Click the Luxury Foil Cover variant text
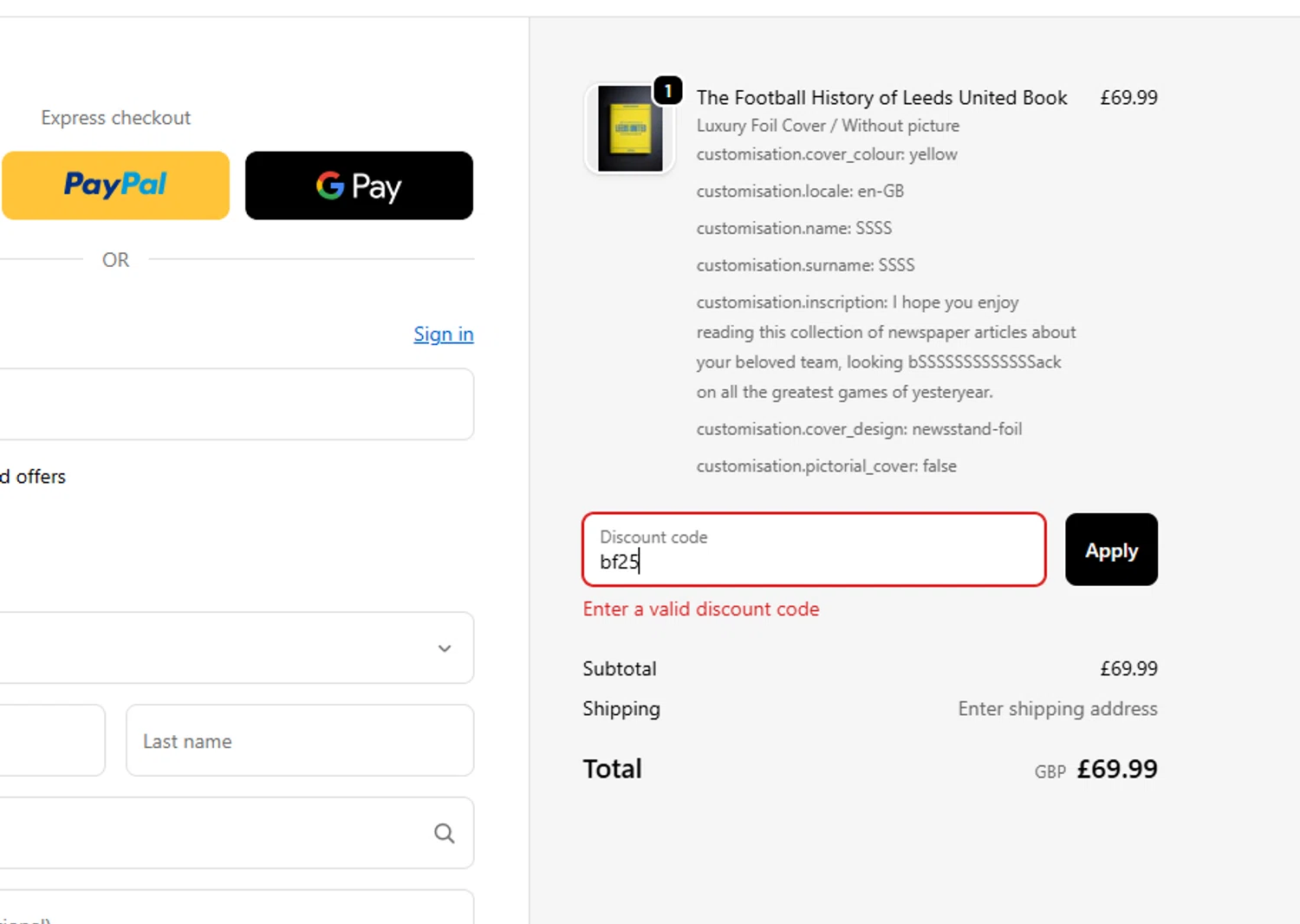Image resolution: width=1300 pixels, height=924 pixels. click(x=828, y=126)
